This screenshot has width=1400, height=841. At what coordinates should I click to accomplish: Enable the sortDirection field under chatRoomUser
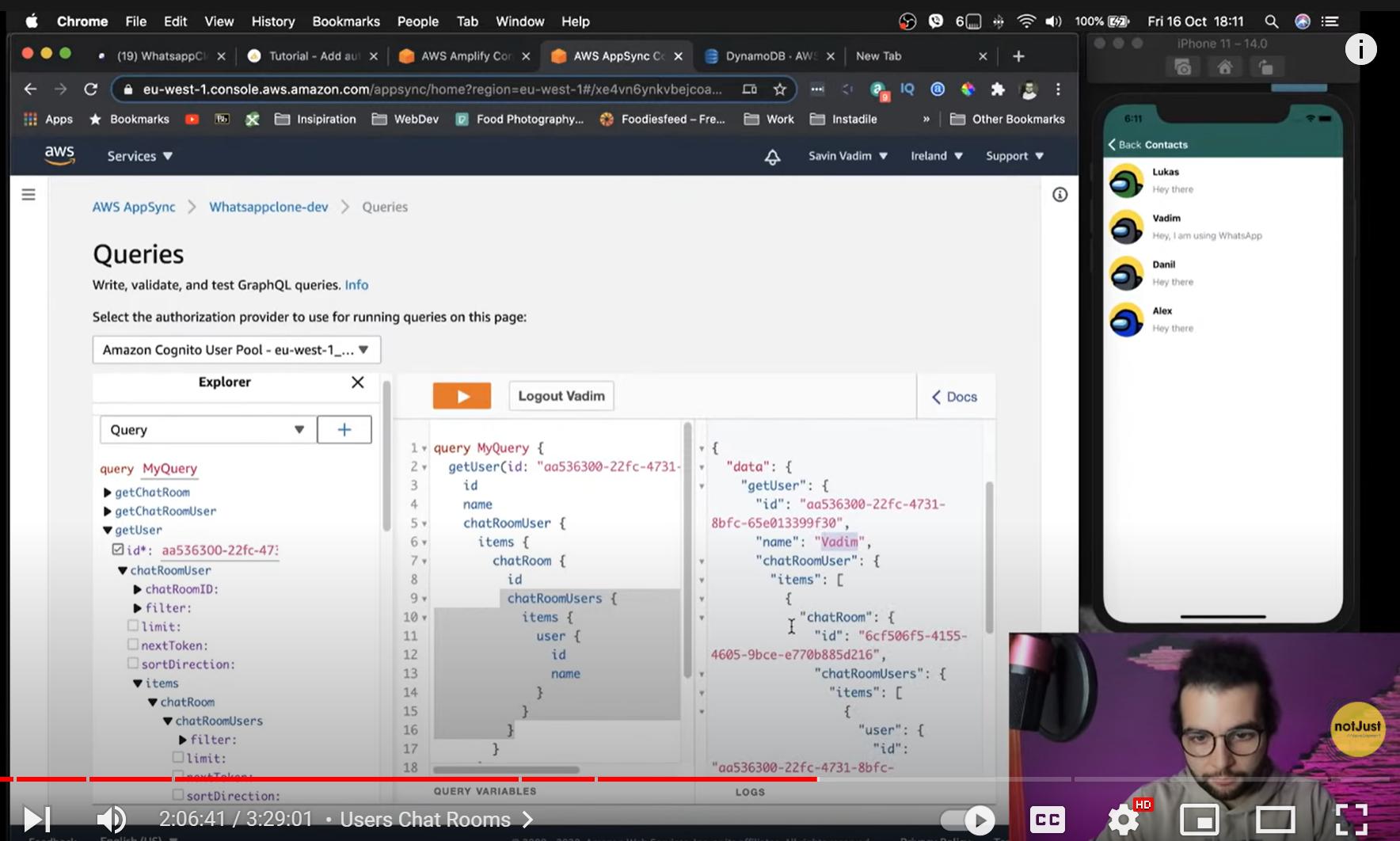pyautogui.click(x=133, y=664)
